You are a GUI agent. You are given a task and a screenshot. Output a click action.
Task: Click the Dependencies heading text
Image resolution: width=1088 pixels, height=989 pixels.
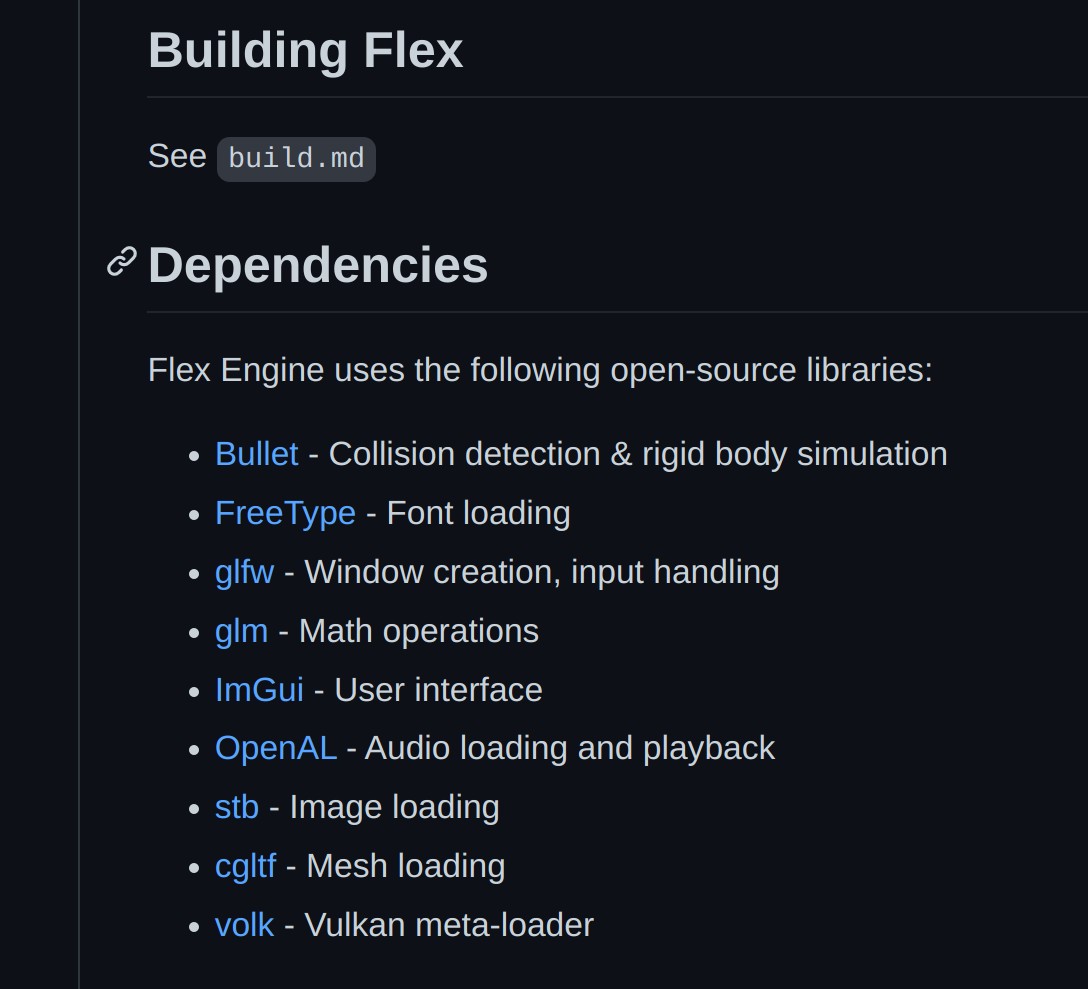tap(318, 265)
